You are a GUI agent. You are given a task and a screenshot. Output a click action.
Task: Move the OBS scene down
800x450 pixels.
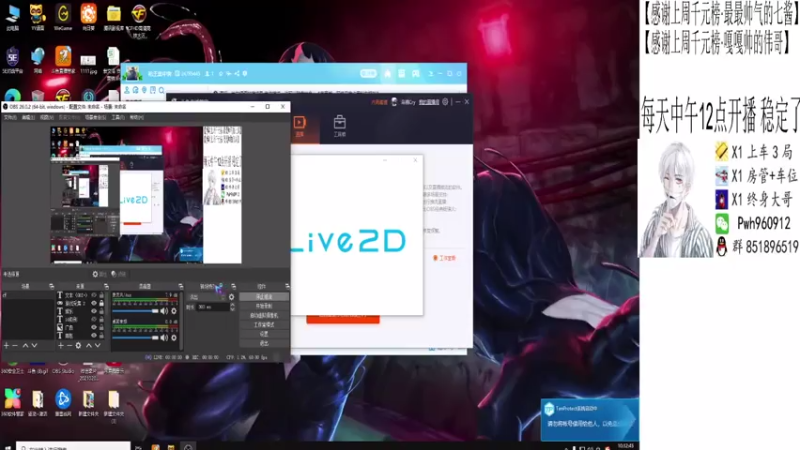coord(34,345)
